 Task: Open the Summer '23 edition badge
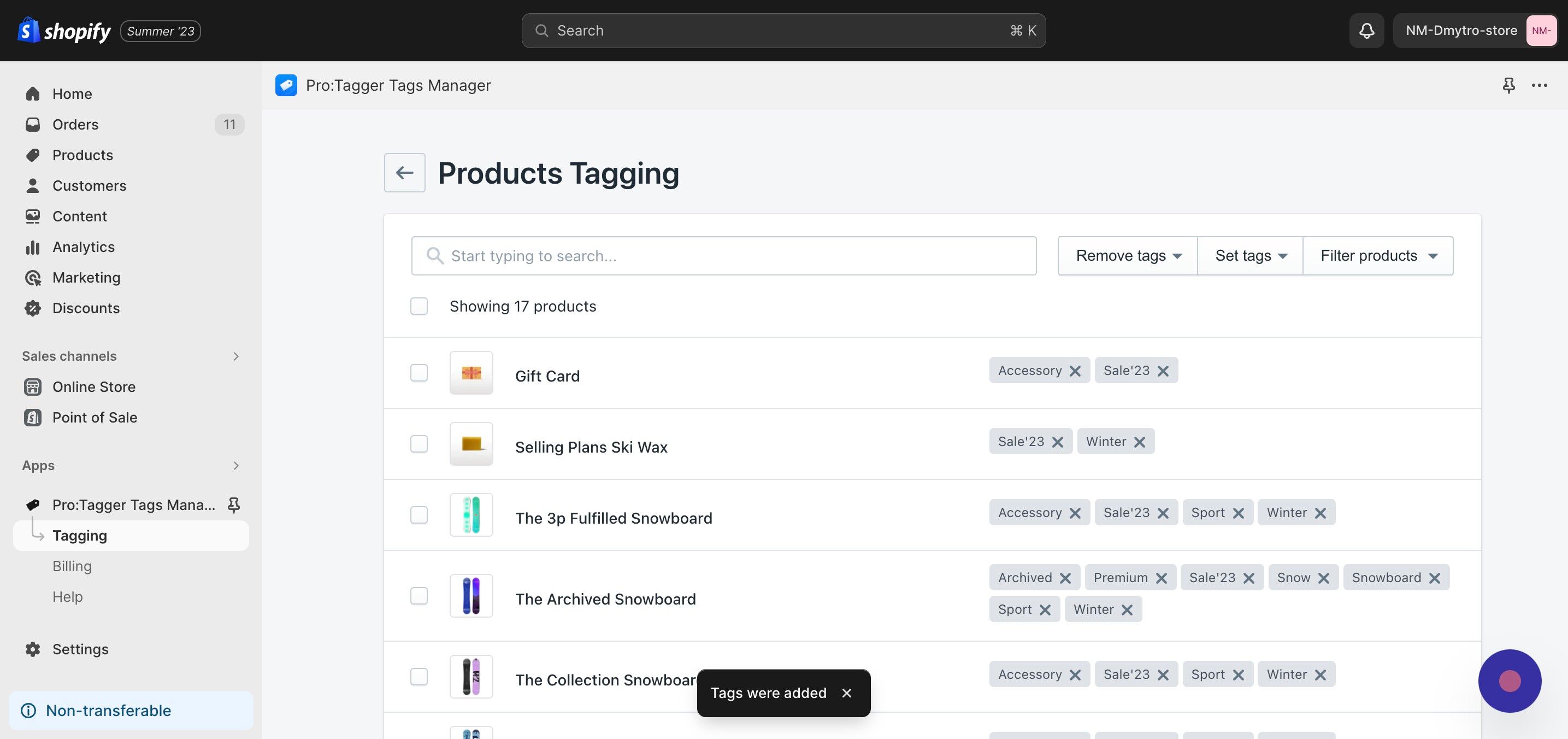tap(161, 31)
